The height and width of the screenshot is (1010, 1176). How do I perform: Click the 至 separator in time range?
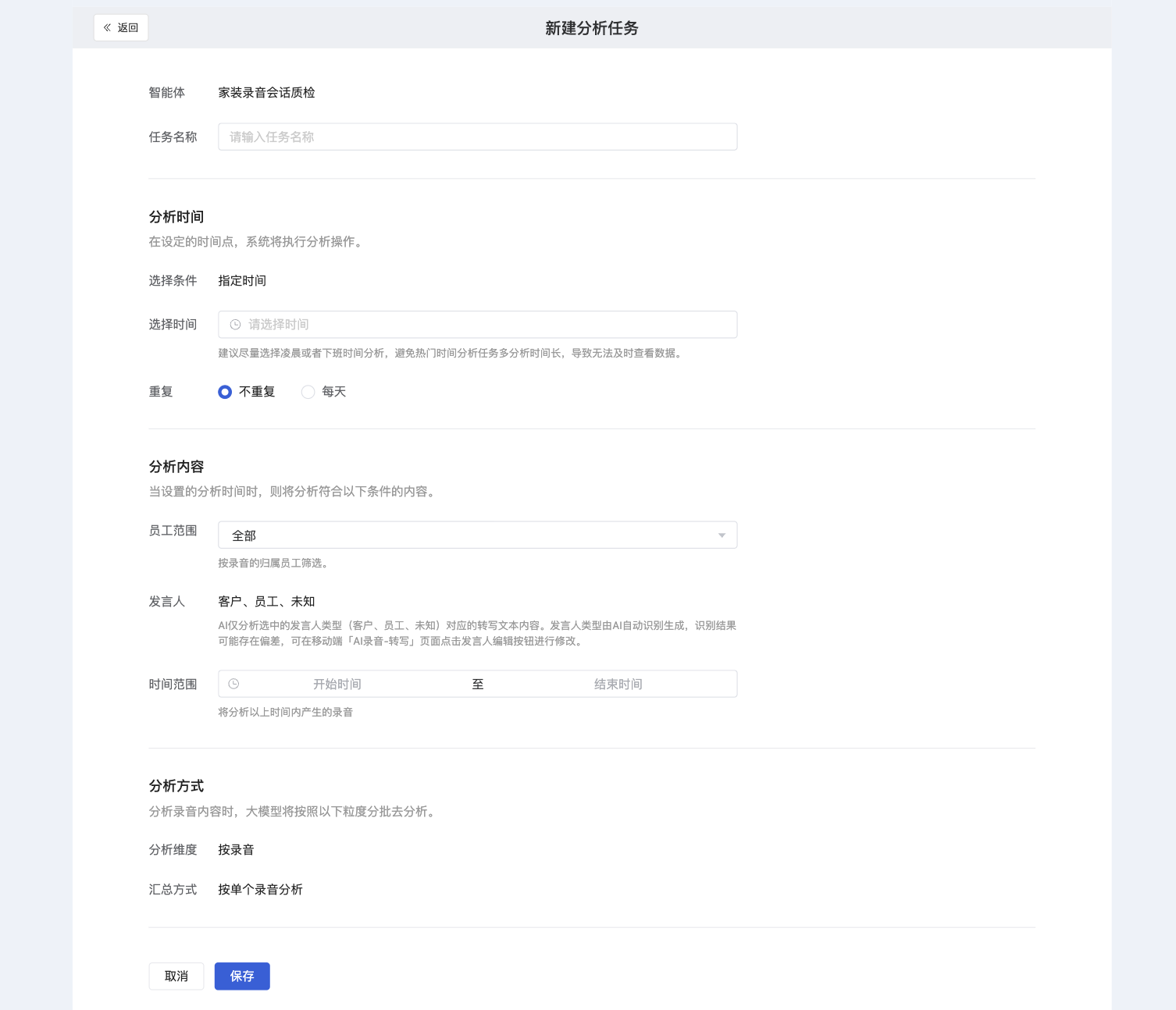(478, 685)
